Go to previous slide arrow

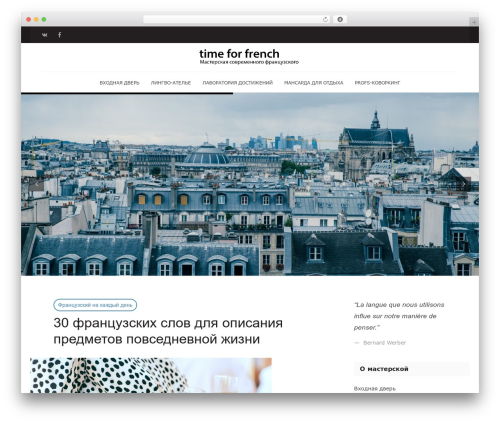[36, 184]
